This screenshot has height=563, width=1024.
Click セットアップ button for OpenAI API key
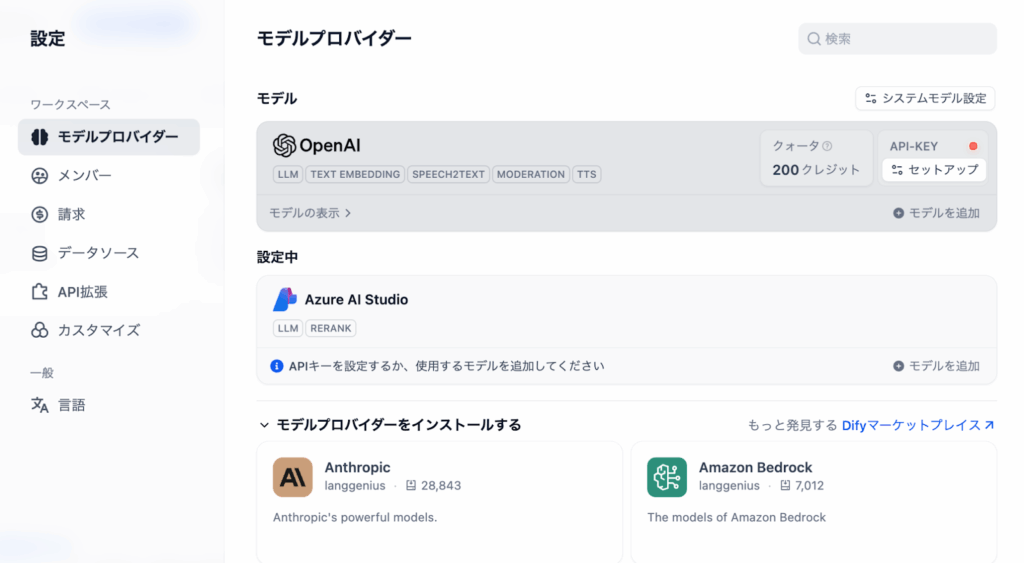(x=934, y=170)
